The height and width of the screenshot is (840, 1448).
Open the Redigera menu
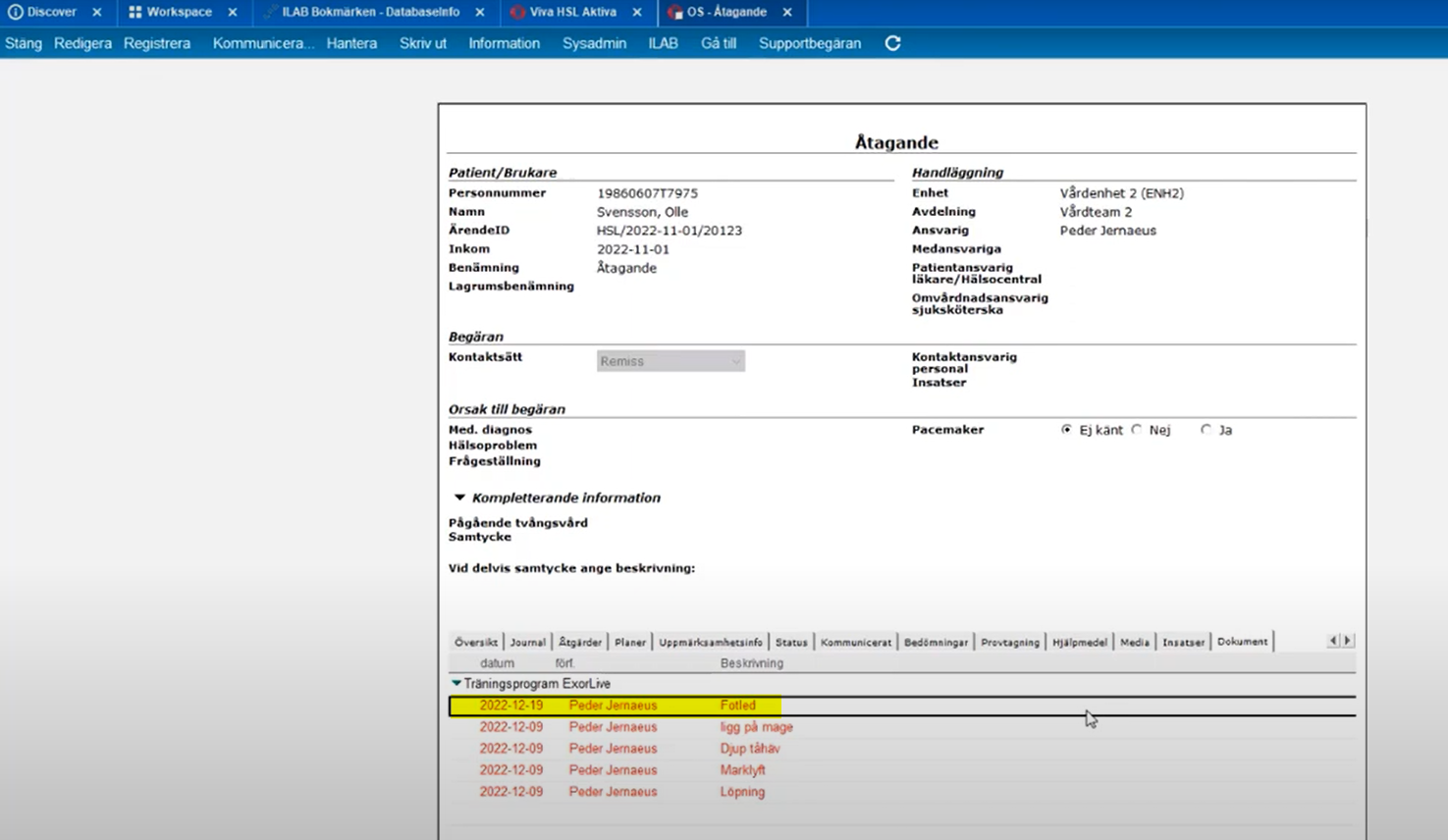click(82, 43)
